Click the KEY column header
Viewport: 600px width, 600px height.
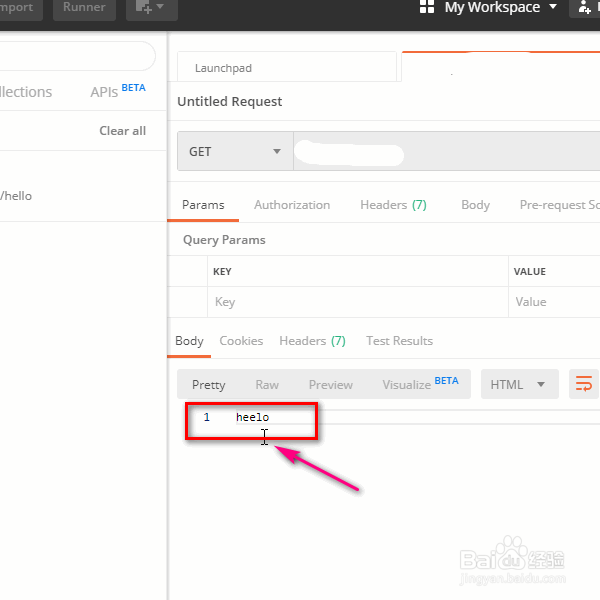point(222,272)
